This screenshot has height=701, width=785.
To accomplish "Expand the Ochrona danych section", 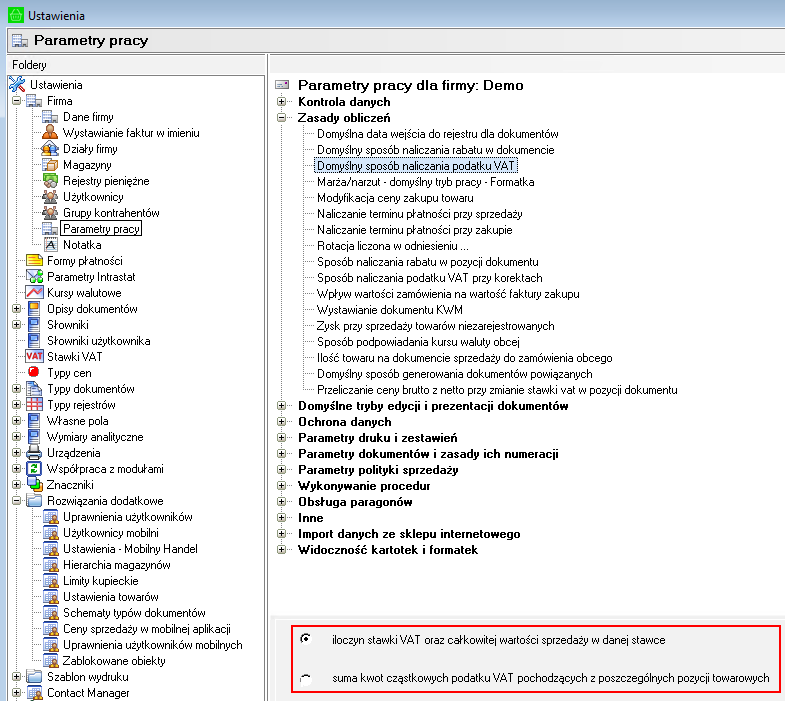I will 282,422.
